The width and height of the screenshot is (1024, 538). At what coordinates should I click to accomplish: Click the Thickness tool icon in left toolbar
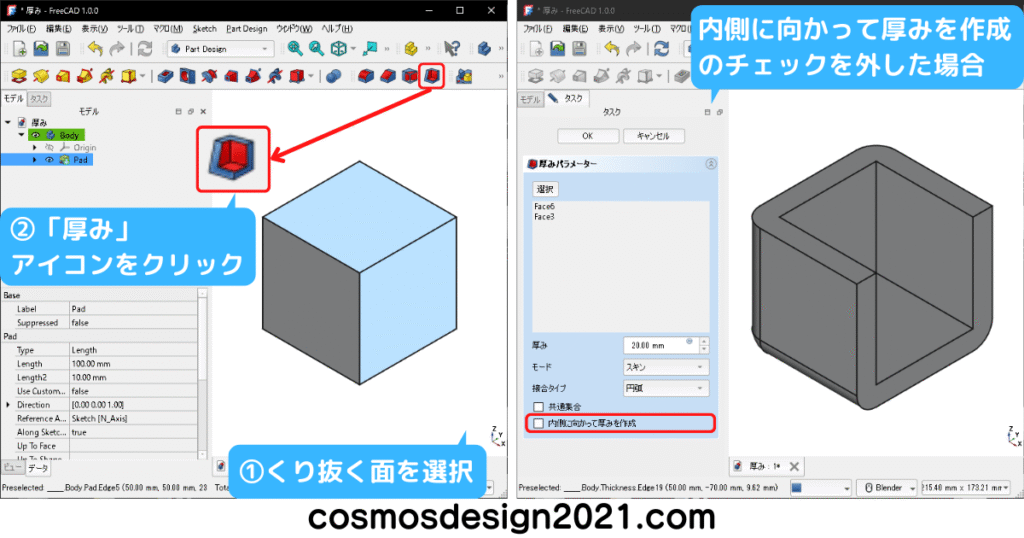click(x=431, y=76)
